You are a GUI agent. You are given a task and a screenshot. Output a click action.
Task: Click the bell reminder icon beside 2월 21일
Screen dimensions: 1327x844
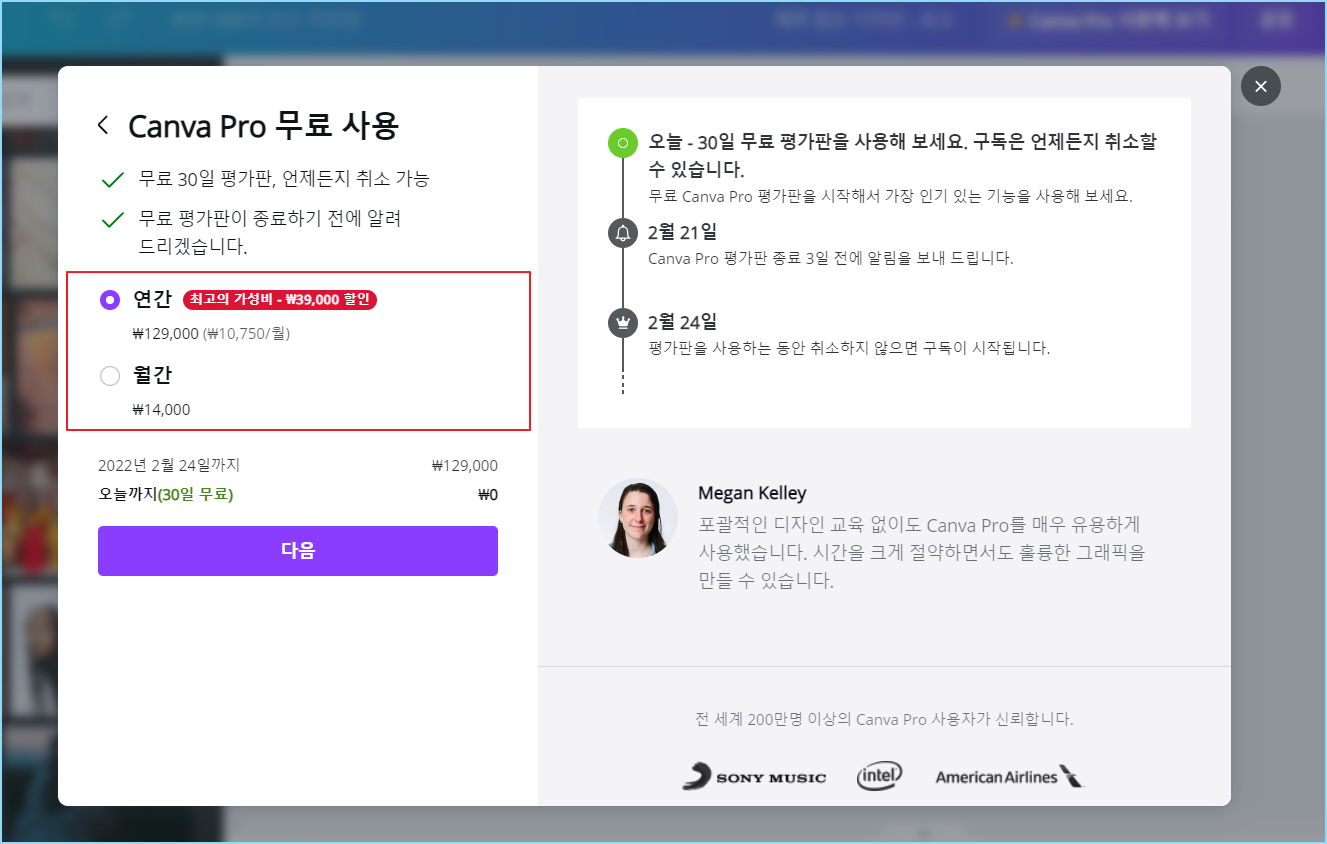[x=623, y=233]
